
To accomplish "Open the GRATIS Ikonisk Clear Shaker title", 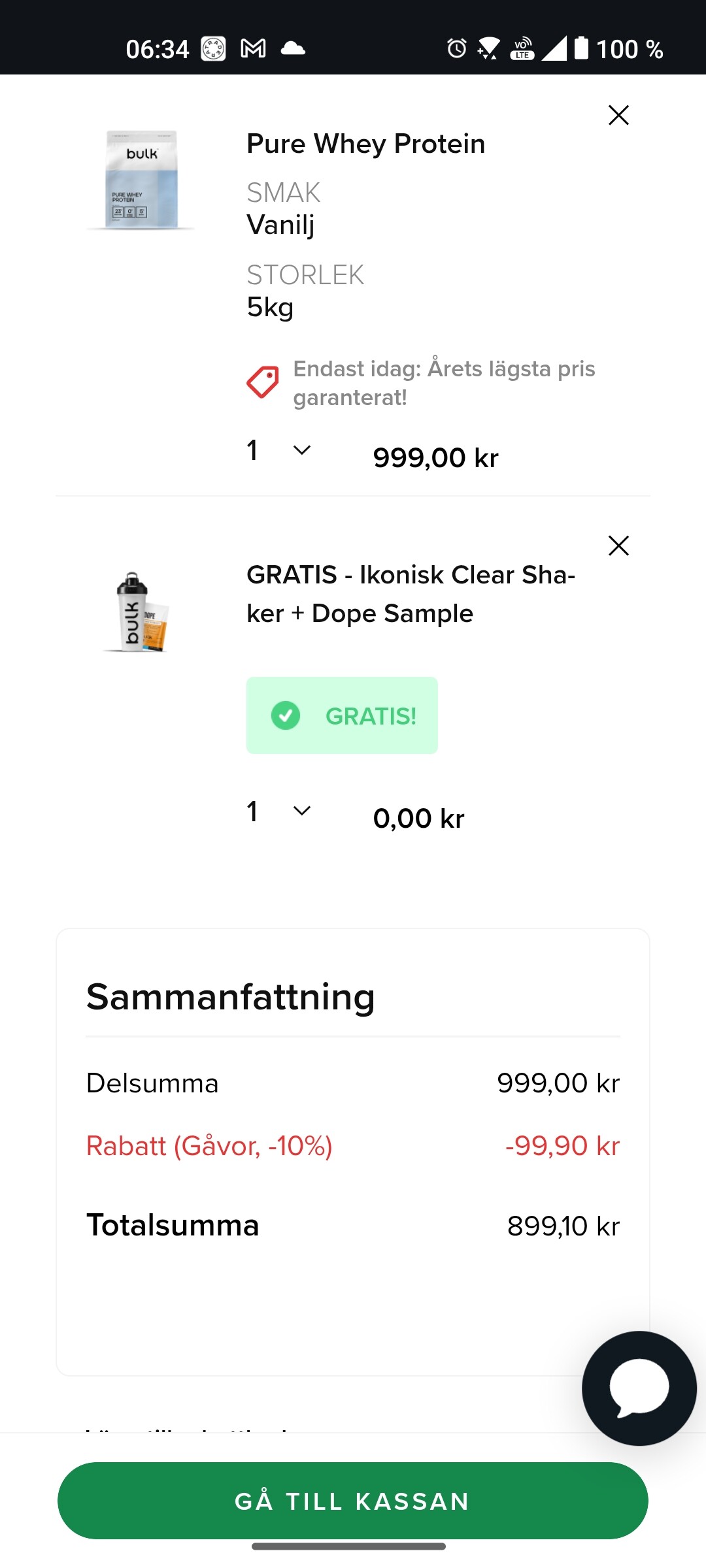I will click(x=411, y=594).
